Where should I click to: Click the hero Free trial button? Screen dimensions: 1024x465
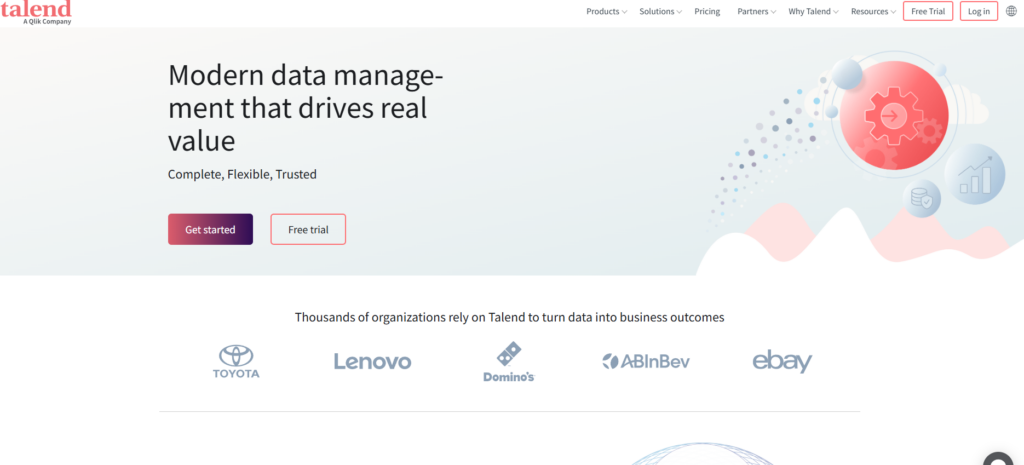coord(308,229)
